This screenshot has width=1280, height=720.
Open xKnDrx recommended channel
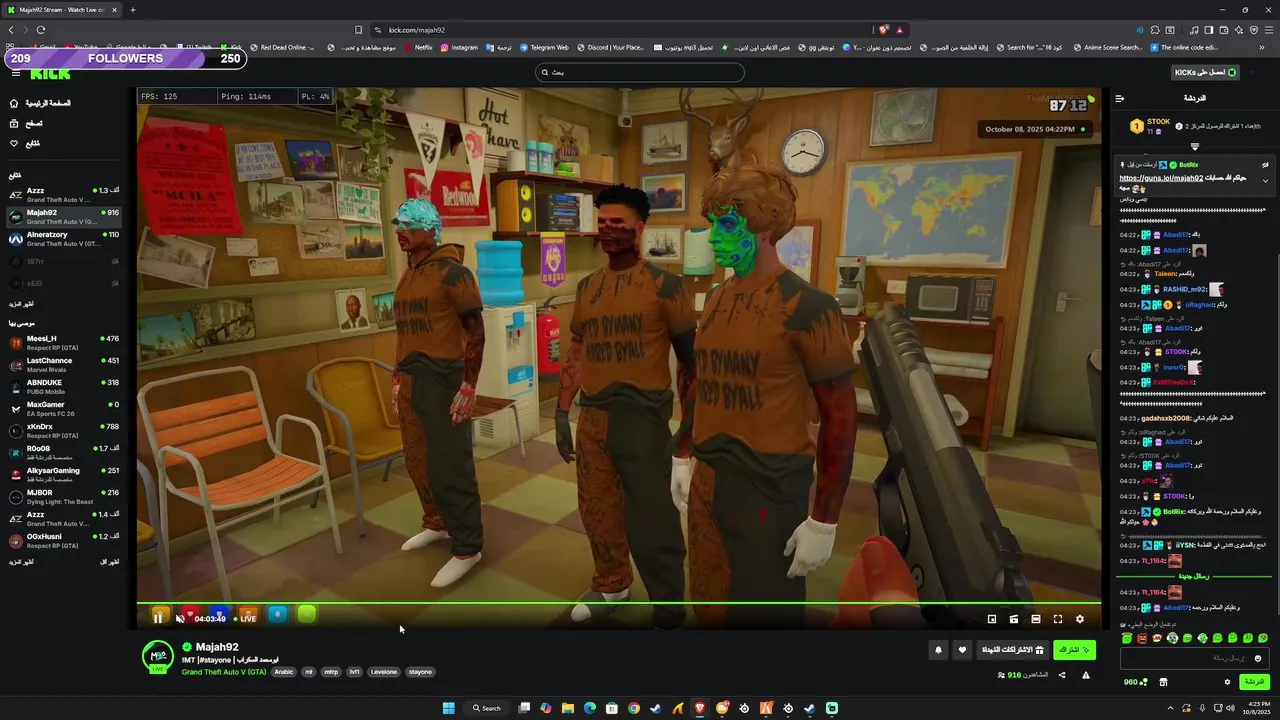click(x=64, y=431)
